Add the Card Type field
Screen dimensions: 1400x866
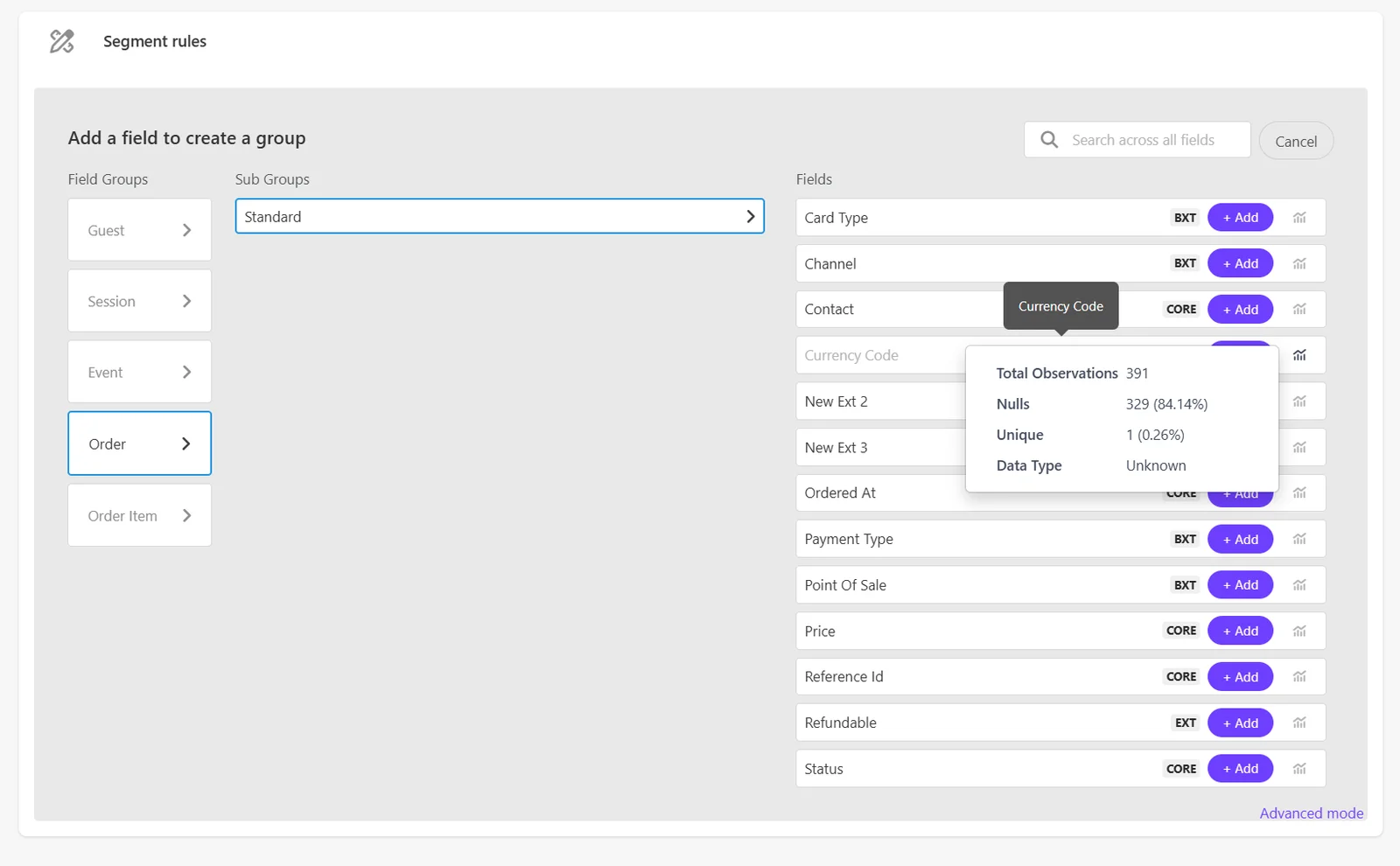[1241, 218]
